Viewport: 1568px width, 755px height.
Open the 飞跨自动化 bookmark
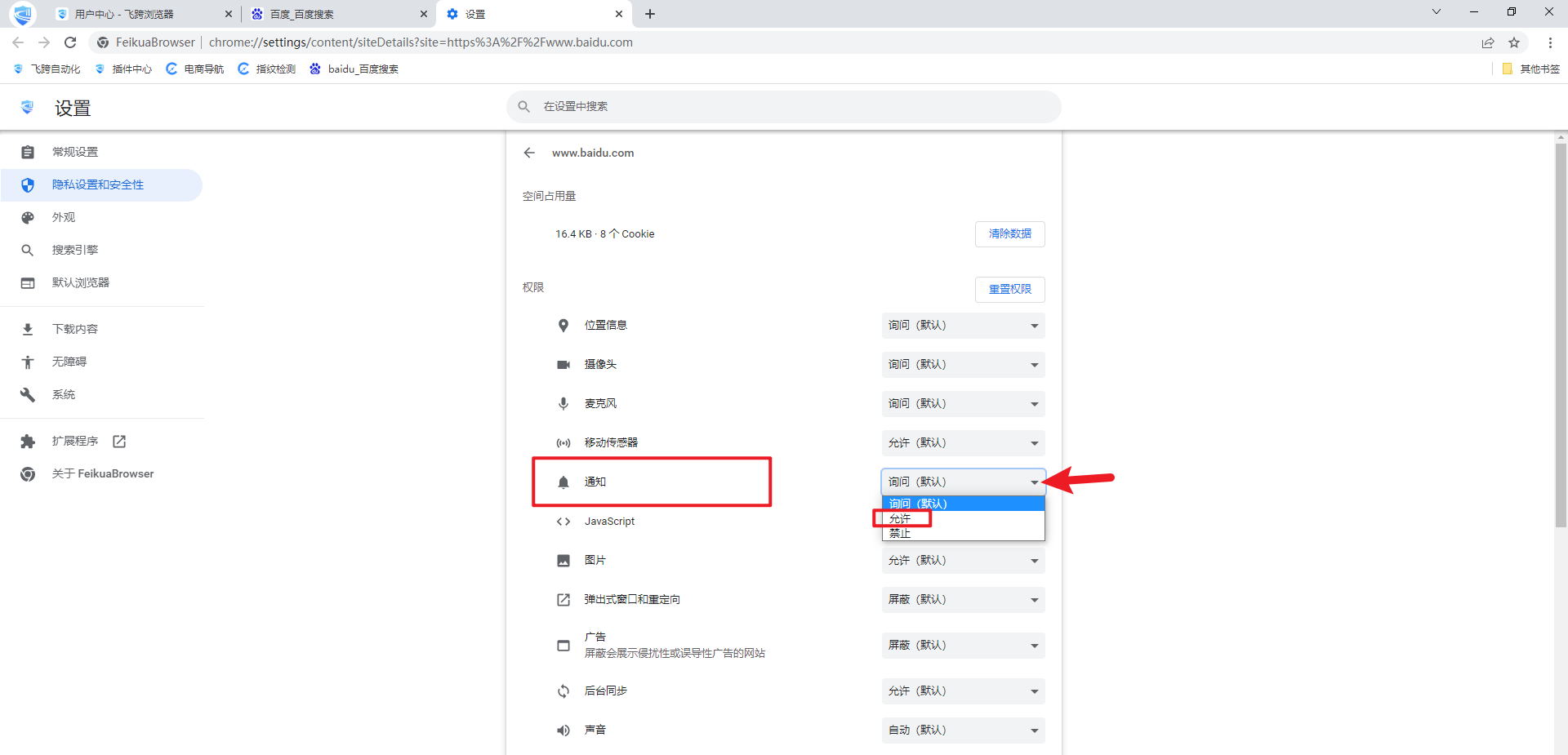pyautogui.click(x=47, y=69)
